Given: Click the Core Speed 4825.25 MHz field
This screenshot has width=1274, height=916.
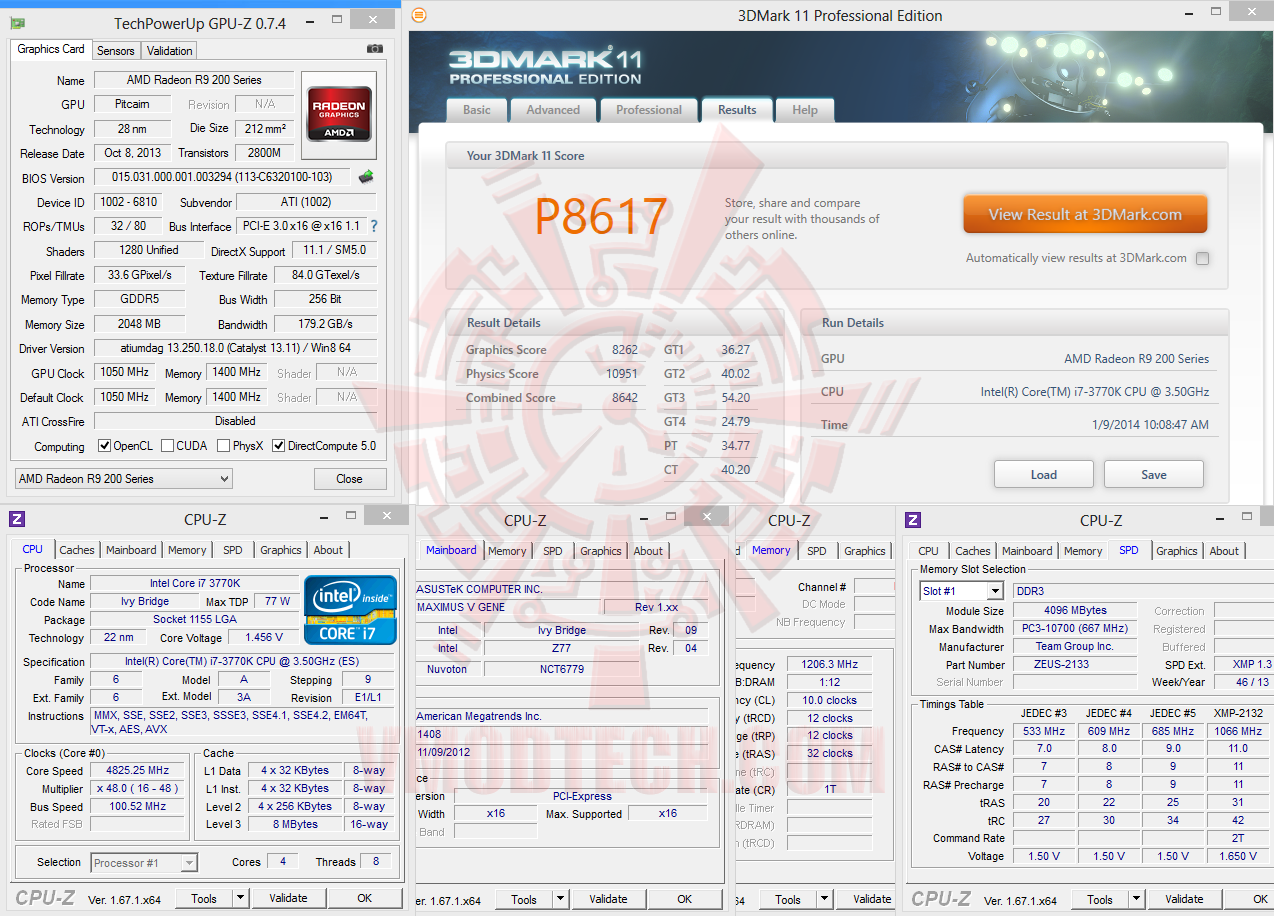Looking at the screenshot, I should tap(138, 770).
